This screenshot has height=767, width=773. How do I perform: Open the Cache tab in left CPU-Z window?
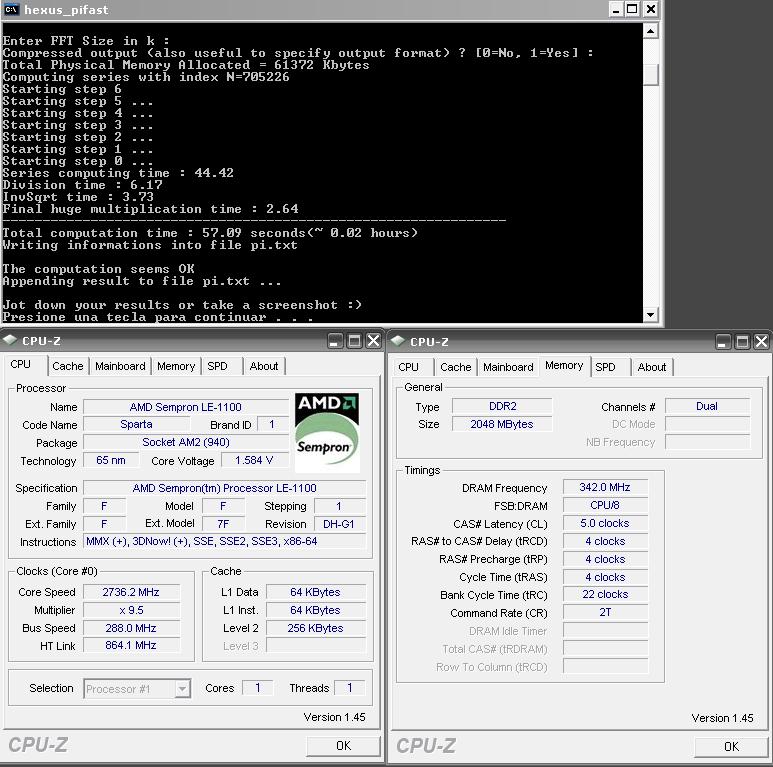68,366
